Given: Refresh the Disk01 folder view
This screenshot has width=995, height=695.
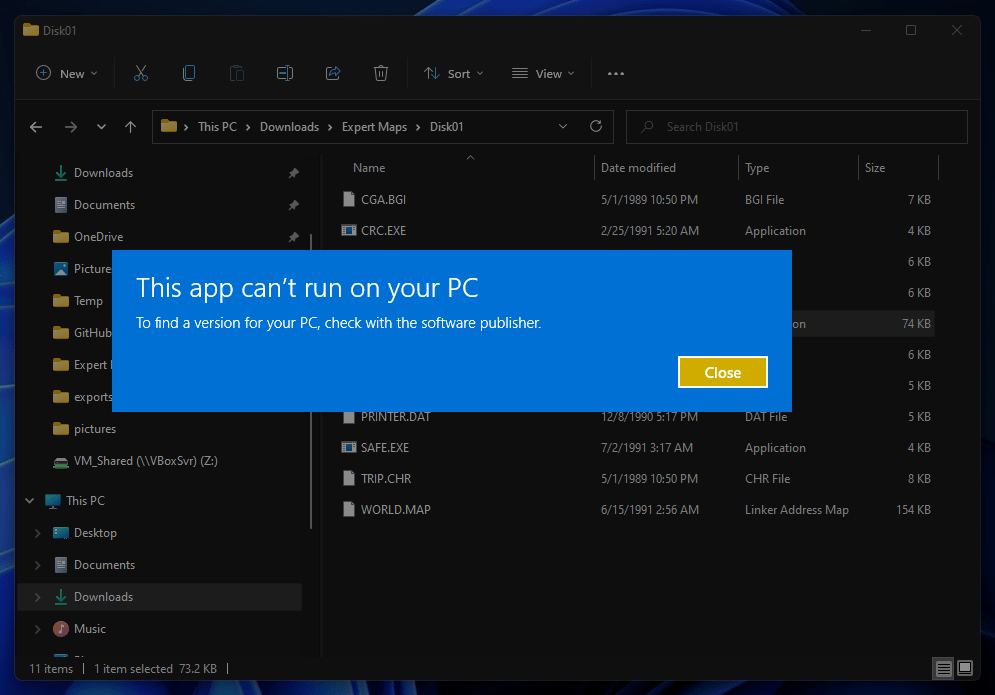Looking at the screenshot, I should 596,127.
